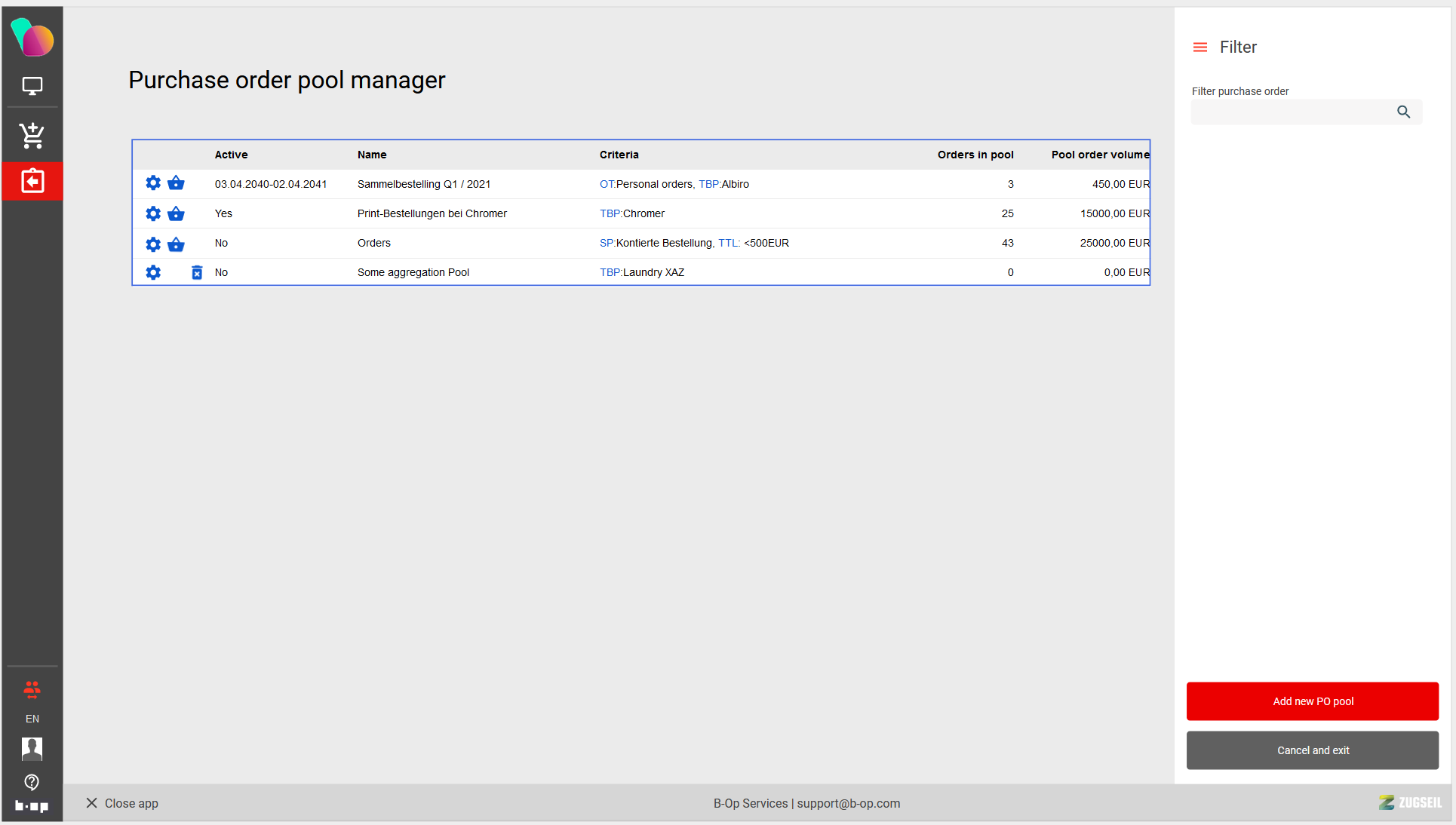1456x825 pixels.
Task: Click the add-to-cart sidebar icon
Action: click(x=32, y=136)
